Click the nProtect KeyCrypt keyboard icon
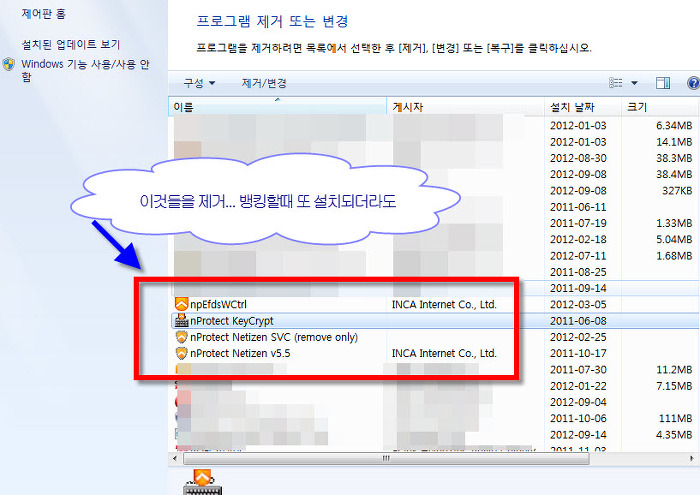The image size is (700, 495). (x=181, y=321)
